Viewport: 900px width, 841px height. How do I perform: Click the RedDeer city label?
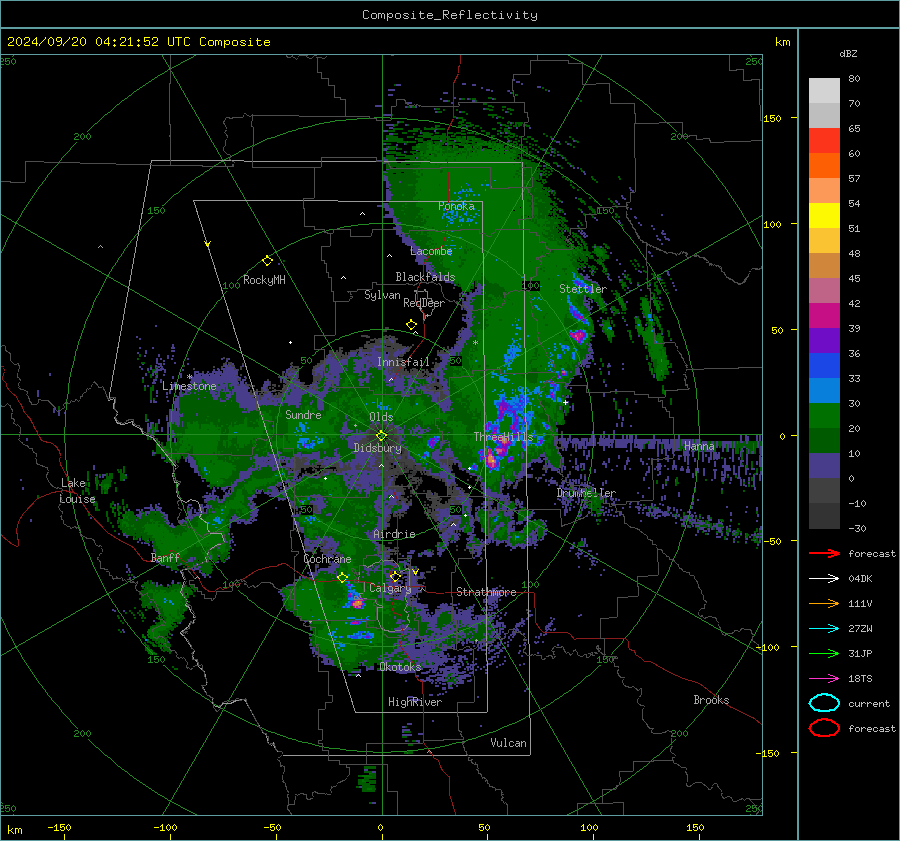pos(424,303)
